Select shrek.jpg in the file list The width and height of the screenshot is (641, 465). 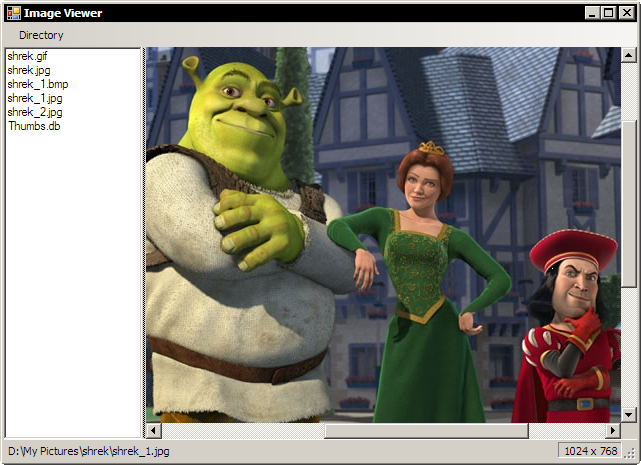click(x=29, y=70)
